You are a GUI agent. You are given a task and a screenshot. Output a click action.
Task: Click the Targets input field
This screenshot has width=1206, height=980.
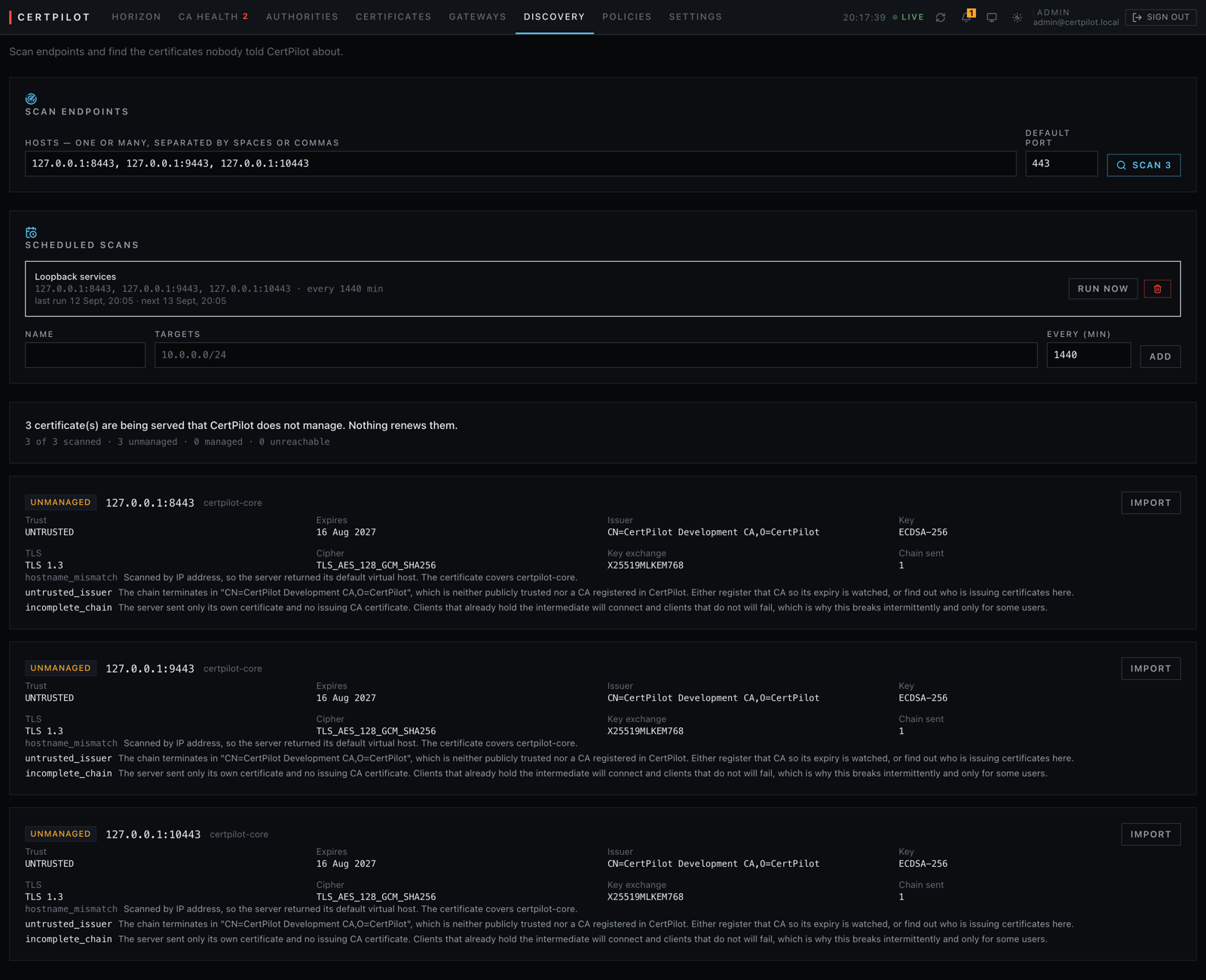(x=595, y=355)
